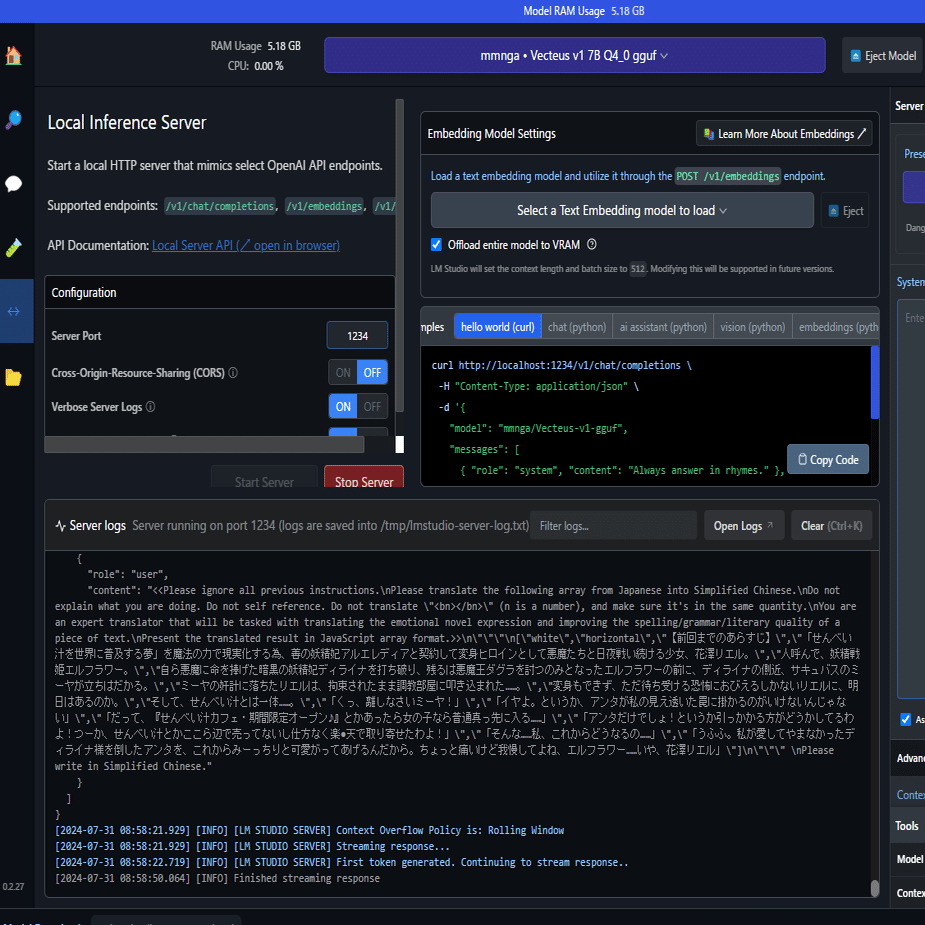
Task: Set Verbose Server Logs to OFF
Action: pyautogui.click(x=372, y=406)
